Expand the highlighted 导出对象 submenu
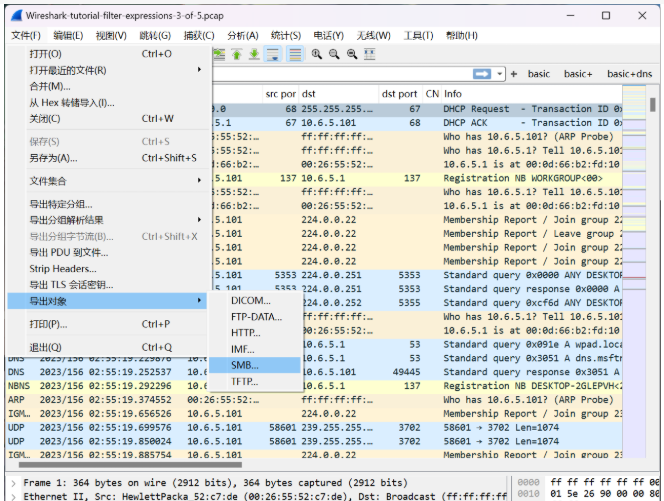This screenshot has width=664, height=501. coord(107,301)
